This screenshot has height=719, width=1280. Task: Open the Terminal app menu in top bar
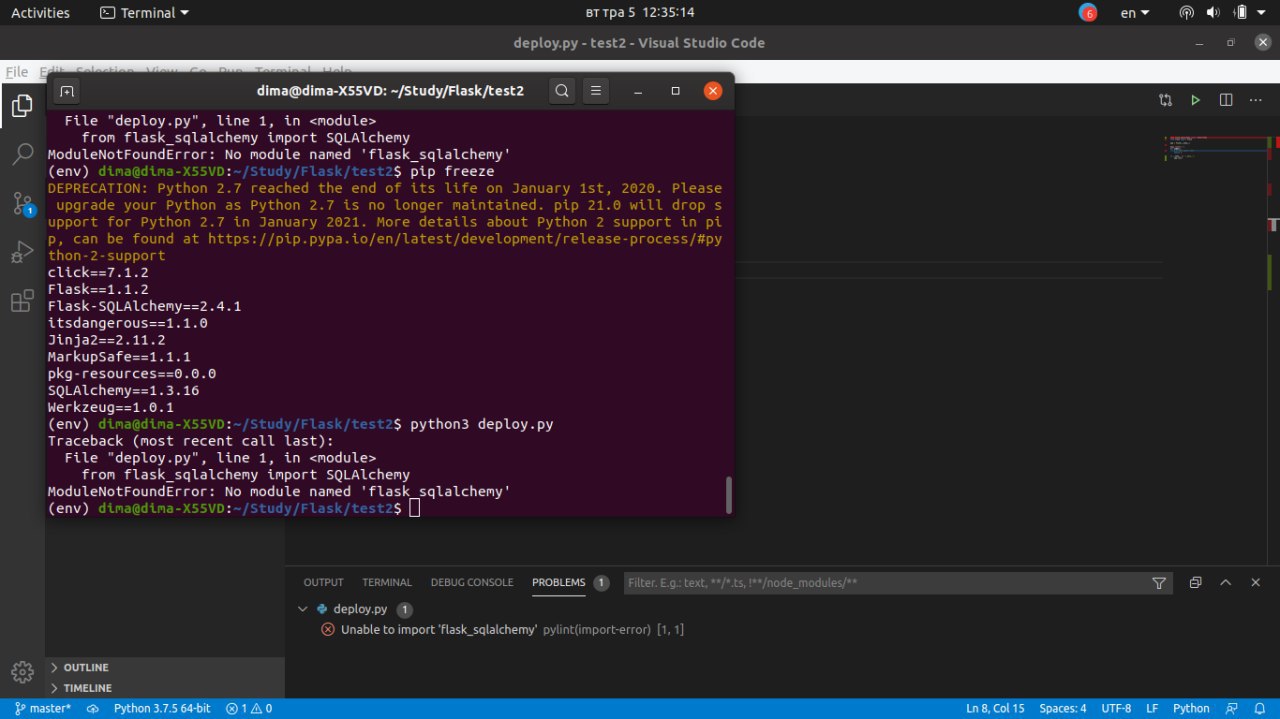tap(145, 13)
